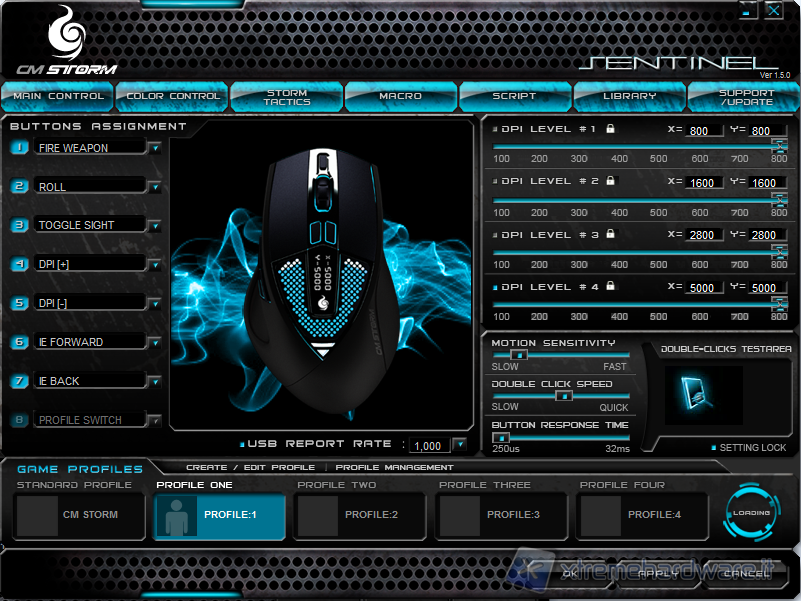Click the Motion Sensitivity slider handle
This screenshot has width=801, height=601.
pos(518,355)
